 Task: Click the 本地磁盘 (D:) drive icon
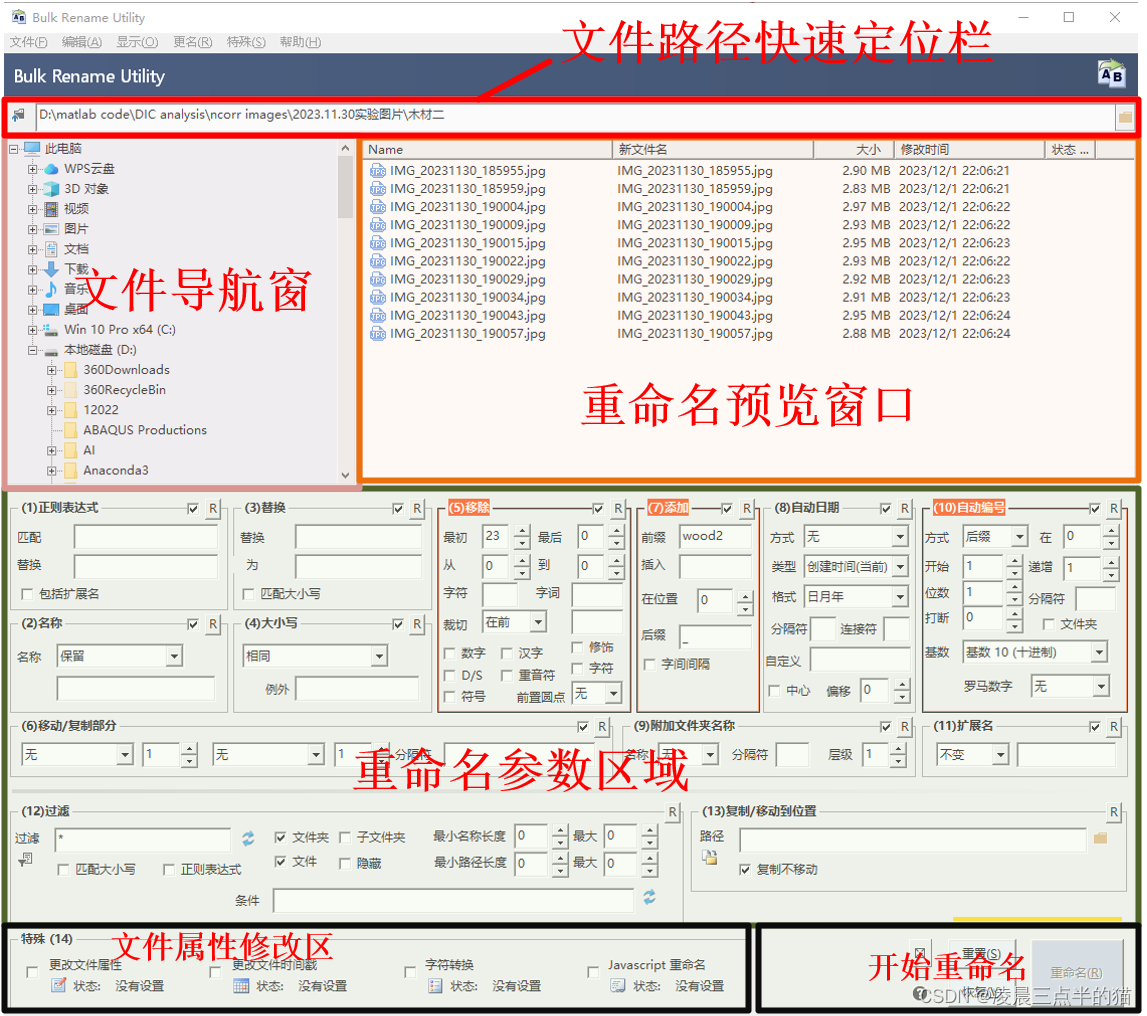pos(50,350)
